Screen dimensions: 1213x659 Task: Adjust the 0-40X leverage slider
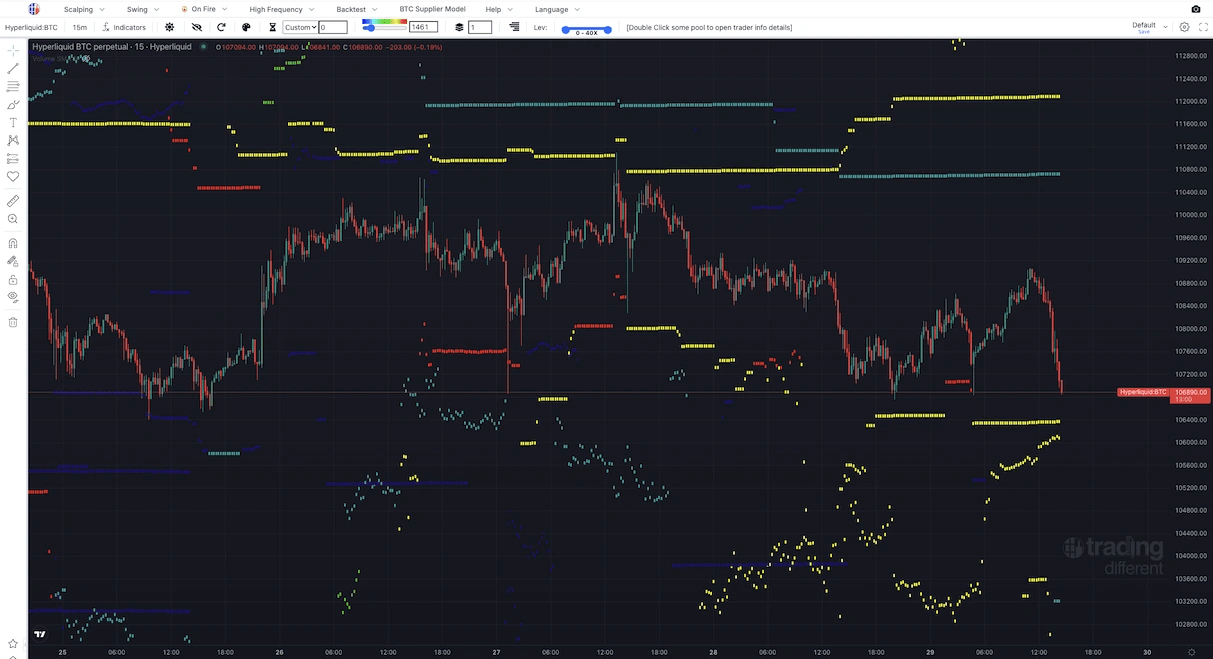pyautogui.click(x=585, y=31)
